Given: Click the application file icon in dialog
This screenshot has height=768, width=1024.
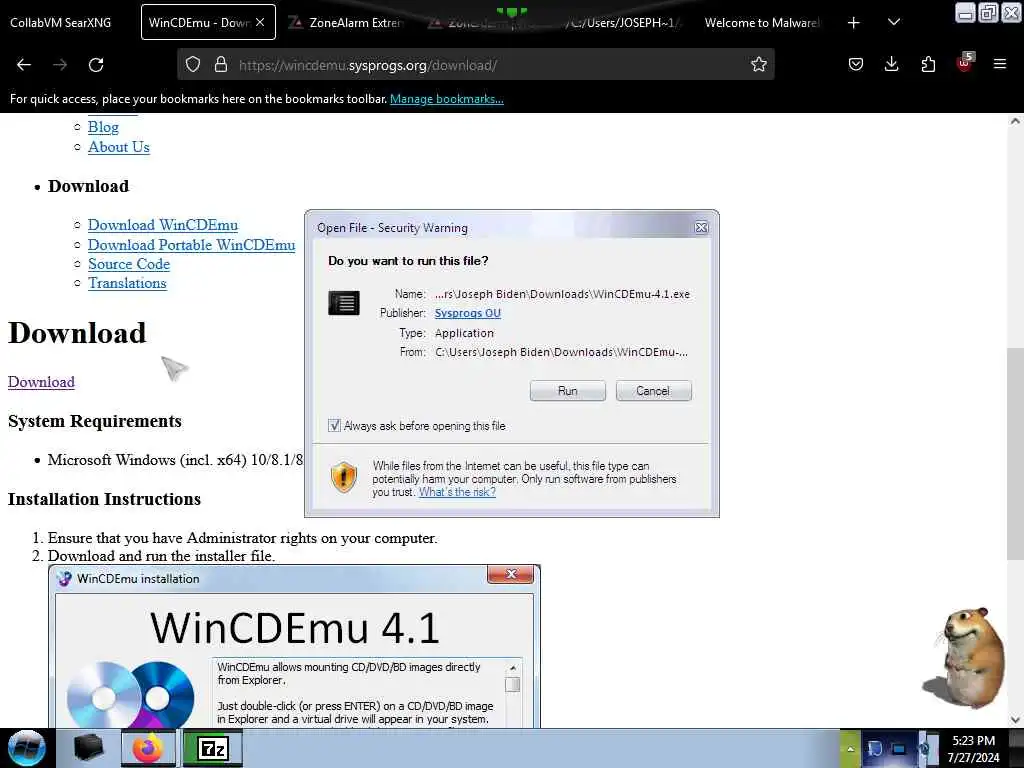Looking at the screenshot, I should pyautogui.click(x=344, y=303).
